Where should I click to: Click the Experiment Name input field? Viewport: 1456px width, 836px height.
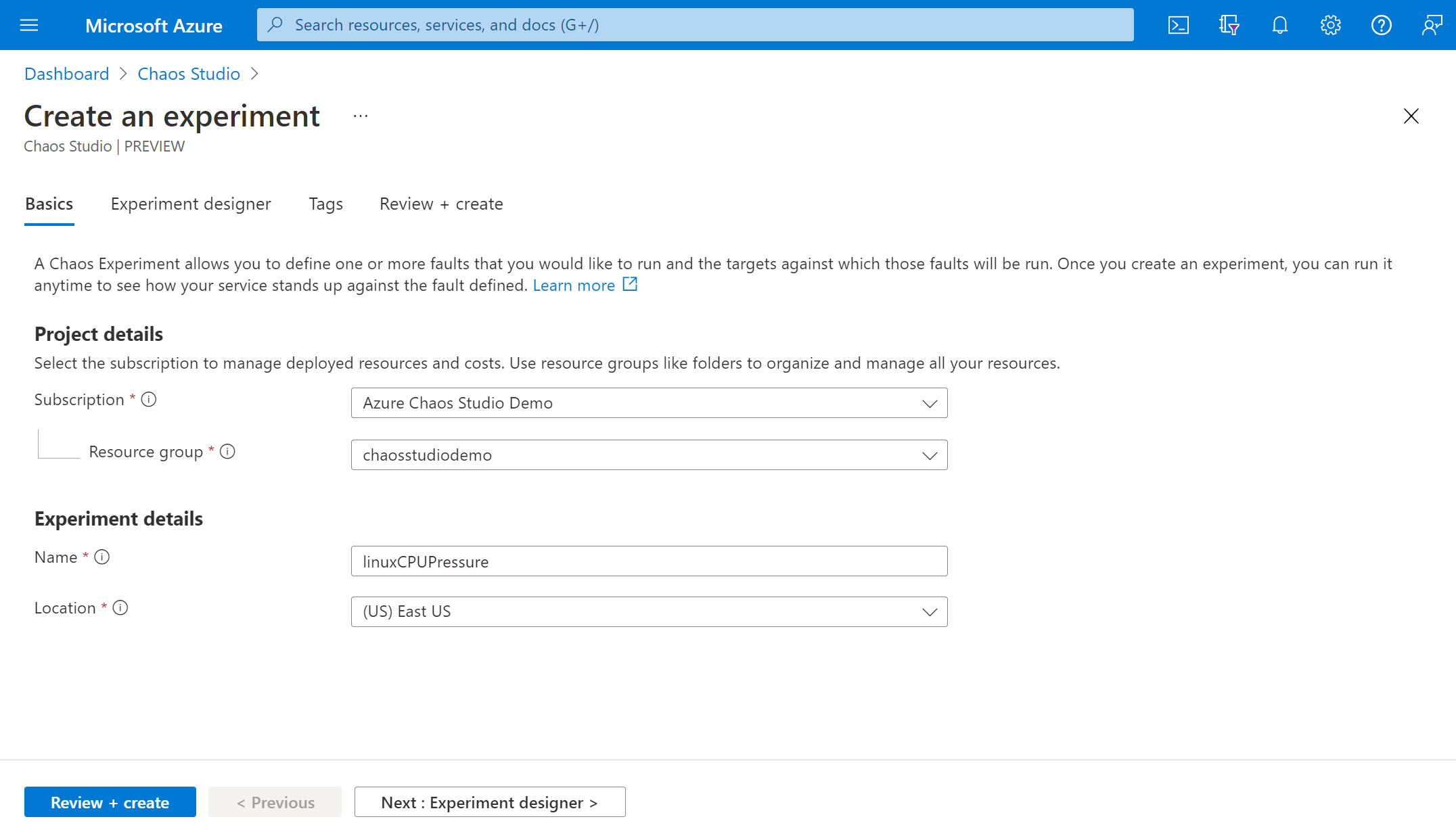649,561
